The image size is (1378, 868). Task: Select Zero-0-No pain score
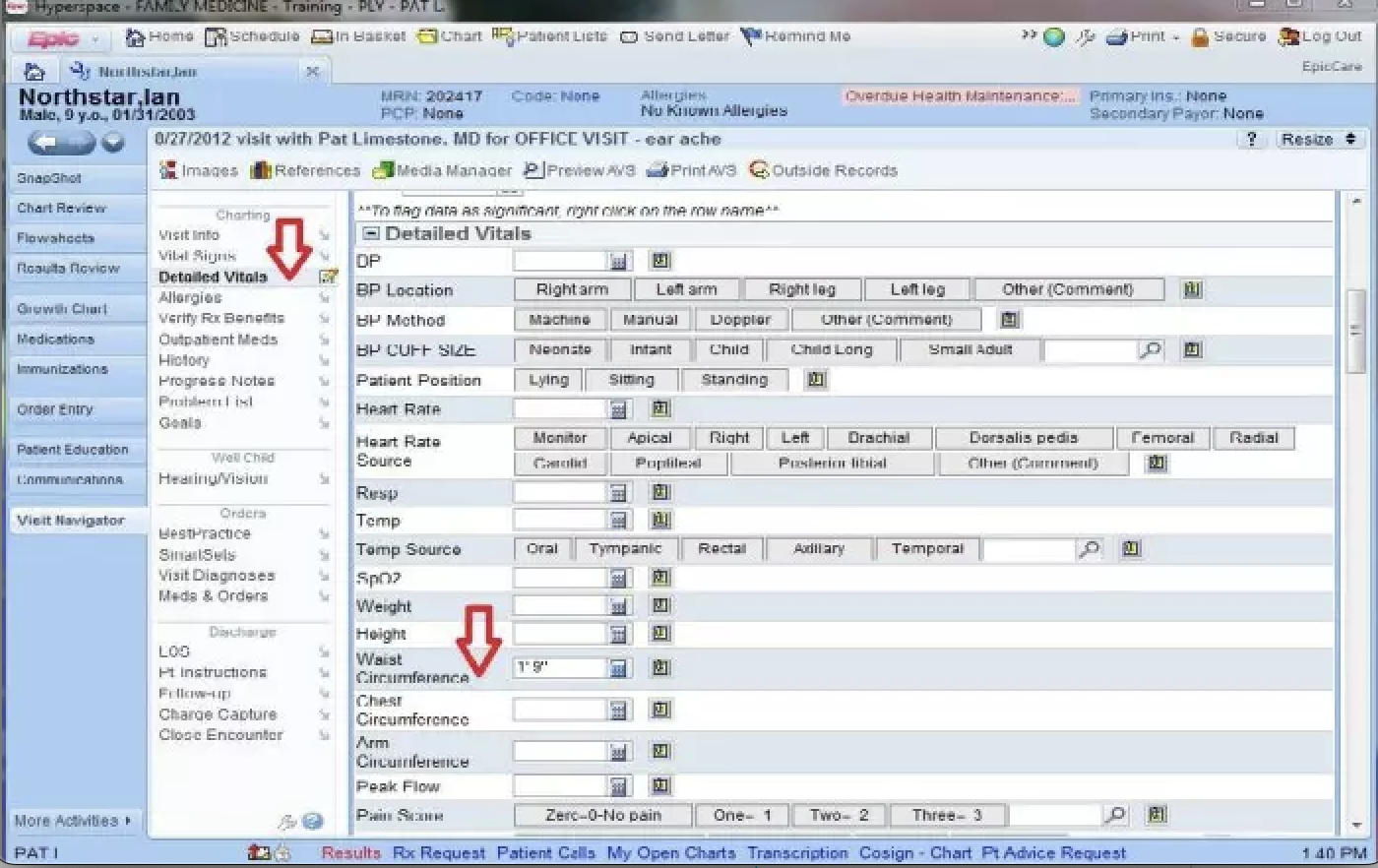603,815
